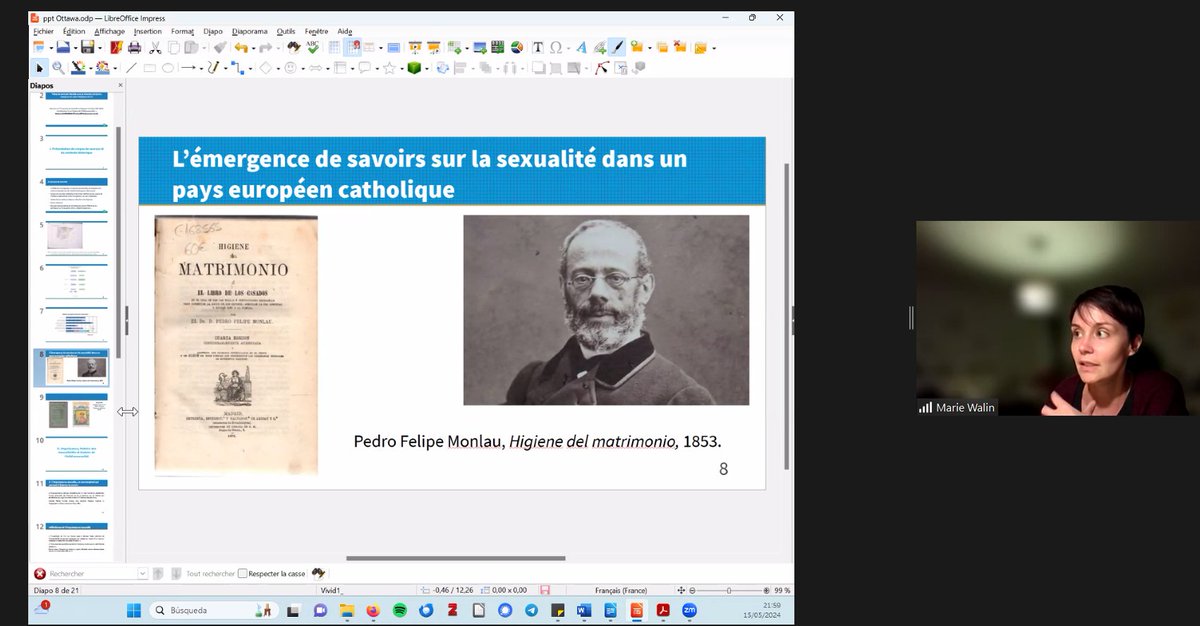Open the Diapo menu
The width and height of the screenshot is (1200, 626).
tap(213, 31)
